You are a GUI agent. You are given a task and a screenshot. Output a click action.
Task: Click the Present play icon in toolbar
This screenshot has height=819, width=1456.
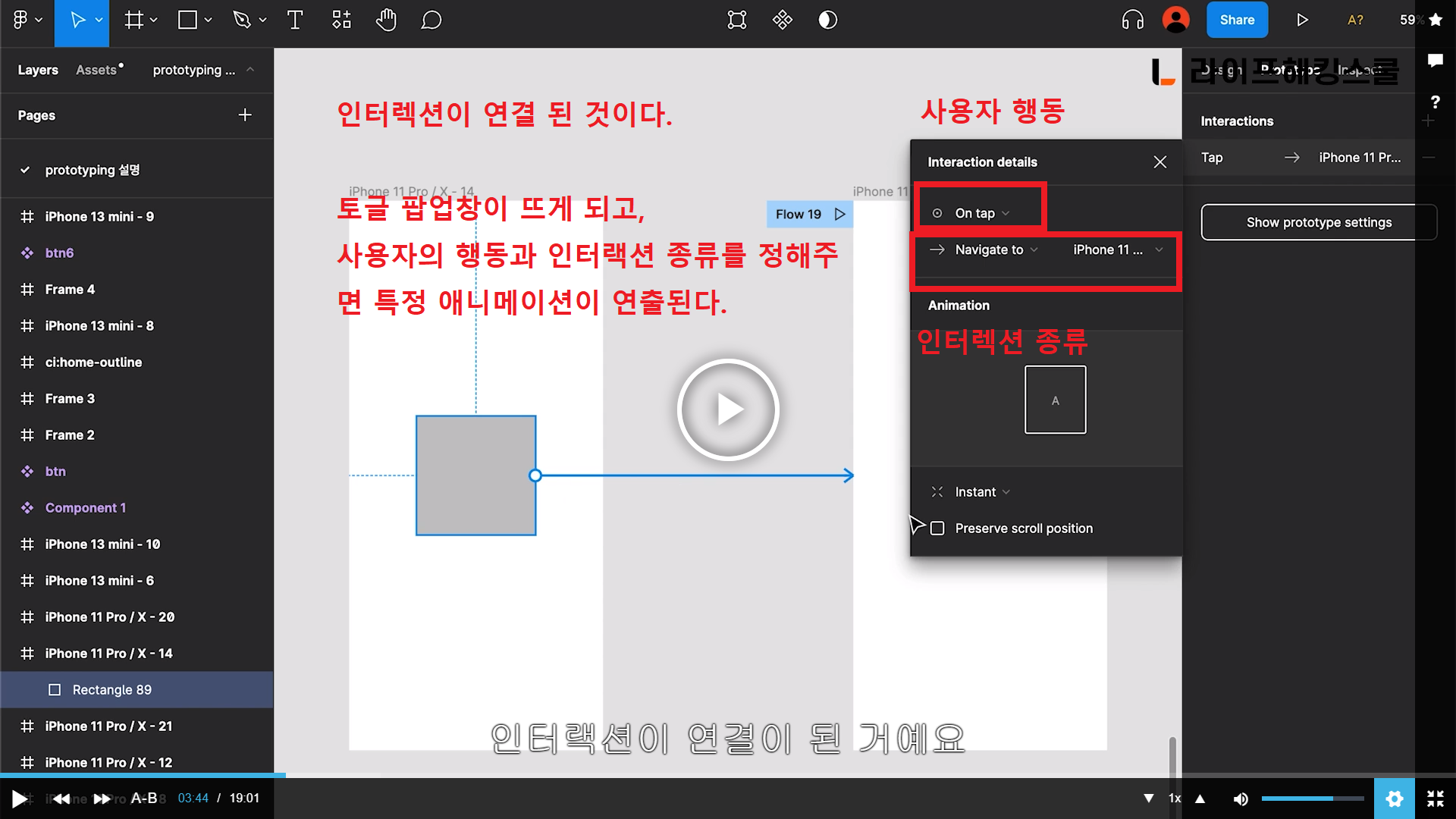(1302, 20)
